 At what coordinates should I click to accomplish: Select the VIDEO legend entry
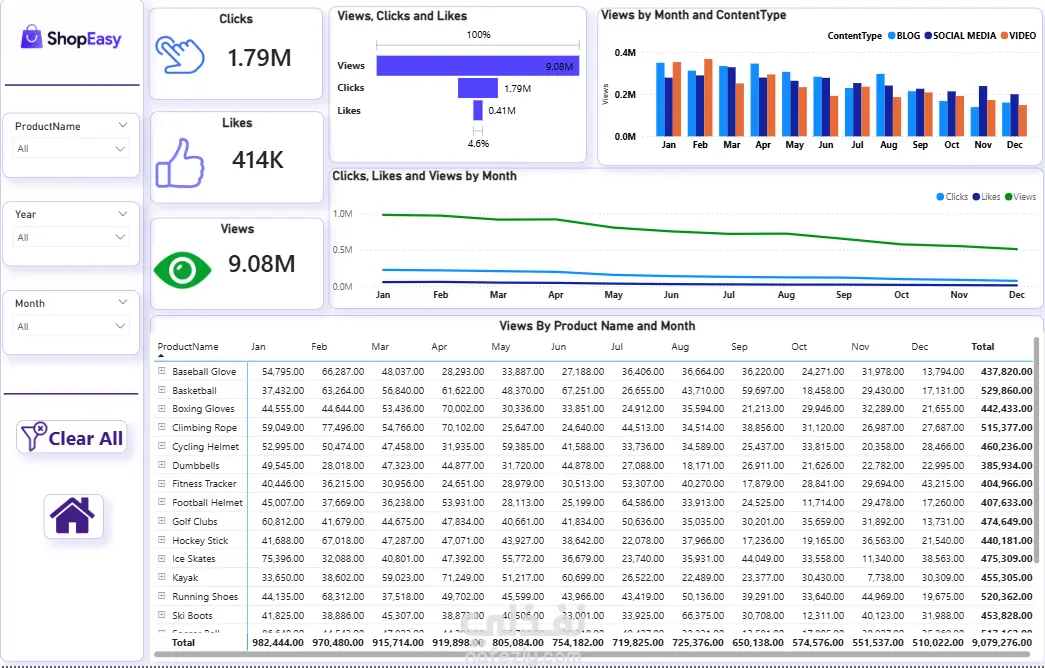[x=1018, y=36]
